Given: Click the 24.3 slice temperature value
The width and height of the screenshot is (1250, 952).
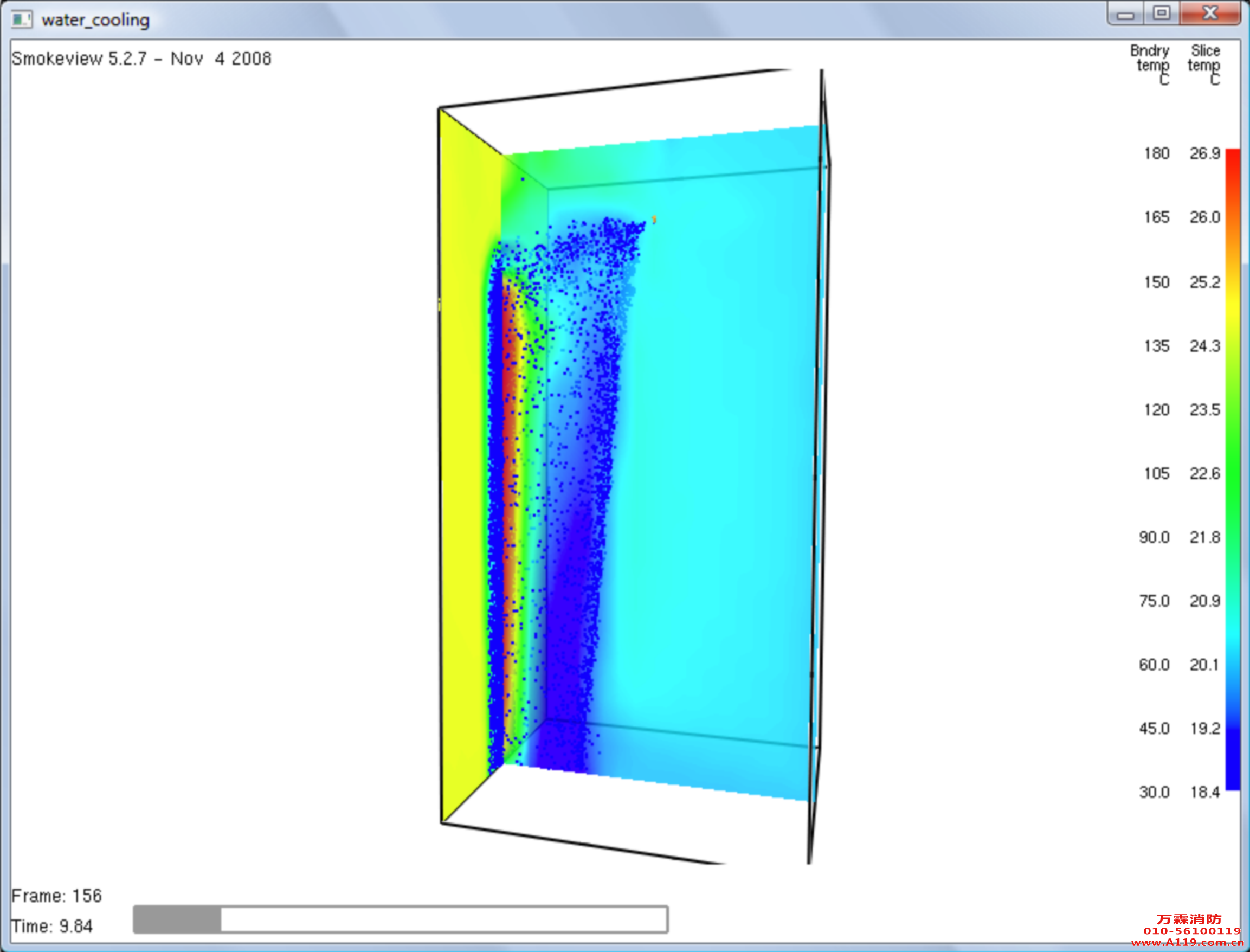Looking at the screenshot, I should click(x=1204, y=346).
